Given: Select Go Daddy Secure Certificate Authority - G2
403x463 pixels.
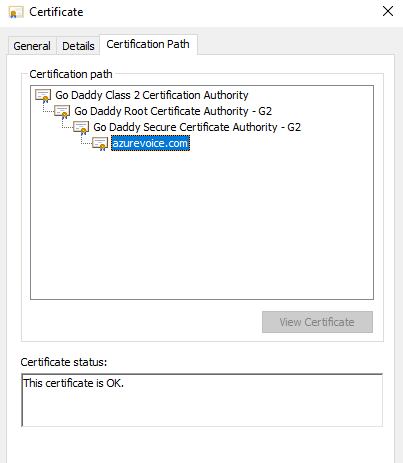Looking at the screenshot, I should point(197,127).
